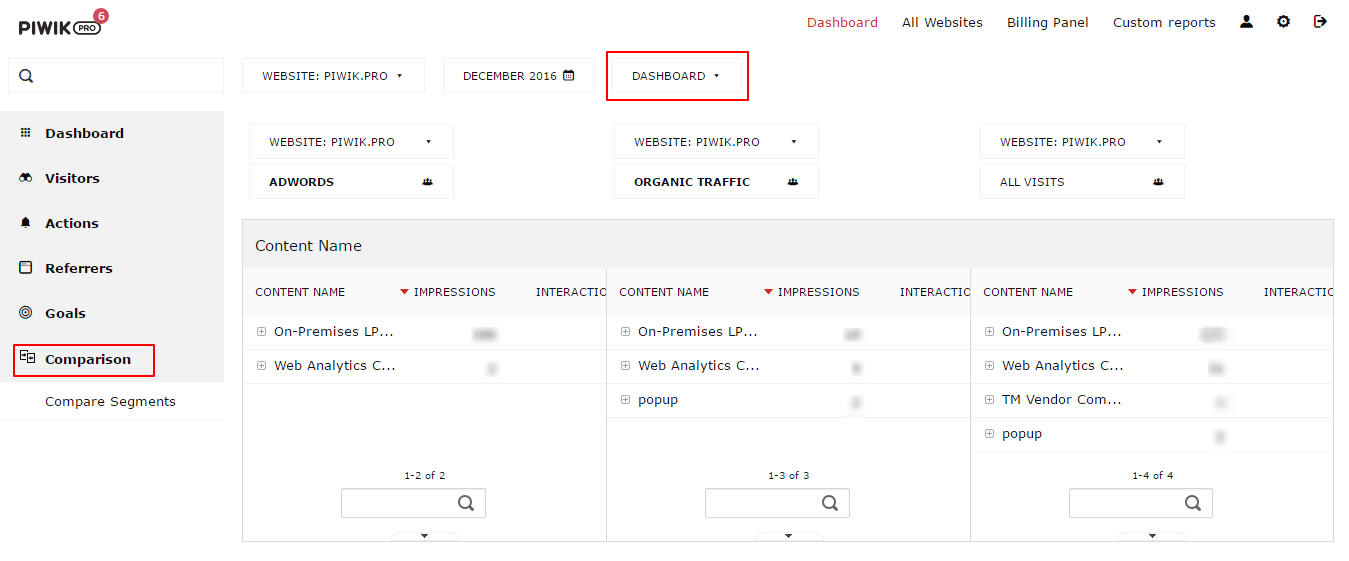Expand On-Premises LP row in first column
The height and width of the screenshot is (561, 1349).
pos(261,332)
